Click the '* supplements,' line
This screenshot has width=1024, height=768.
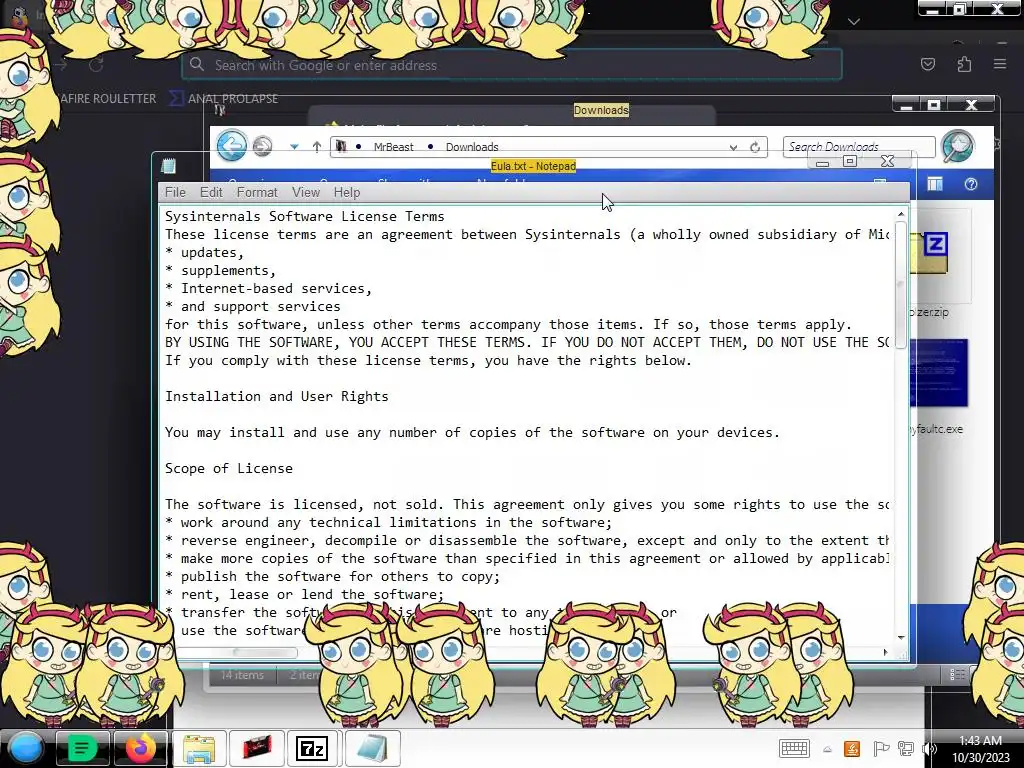(x=220, y=270)
